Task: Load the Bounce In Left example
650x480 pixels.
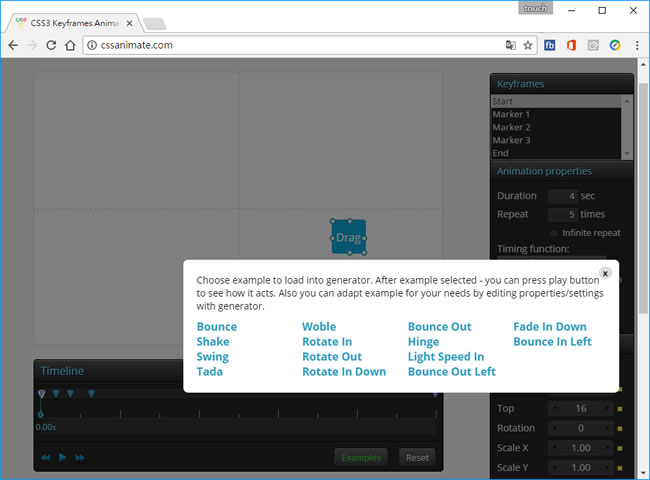Action: coord(552,342)
